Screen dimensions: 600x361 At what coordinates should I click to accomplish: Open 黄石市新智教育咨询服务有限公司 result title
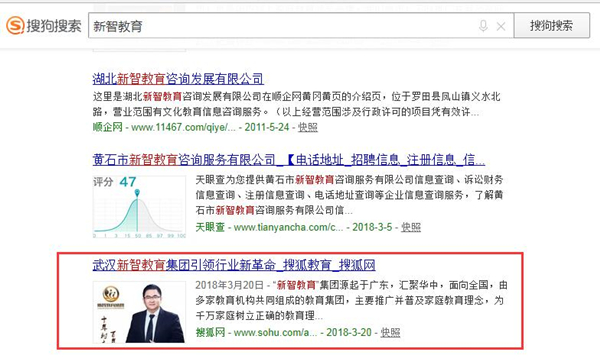click(x=289, y=159)
